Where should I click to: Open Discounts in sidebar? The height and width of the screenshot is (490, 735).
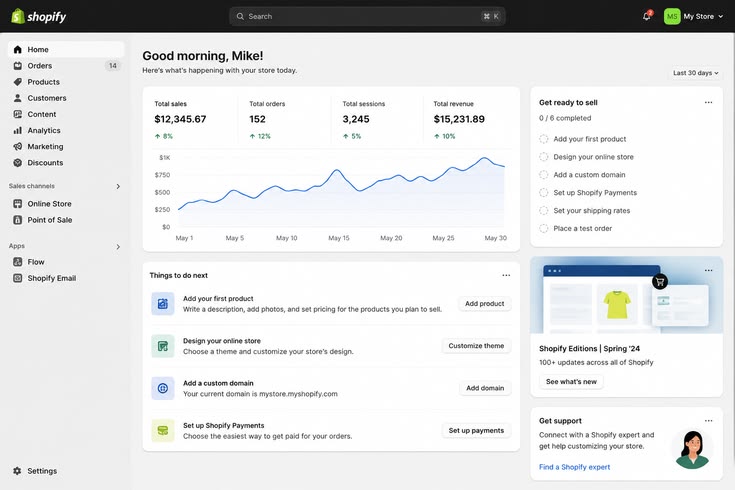tap(66, 163)
